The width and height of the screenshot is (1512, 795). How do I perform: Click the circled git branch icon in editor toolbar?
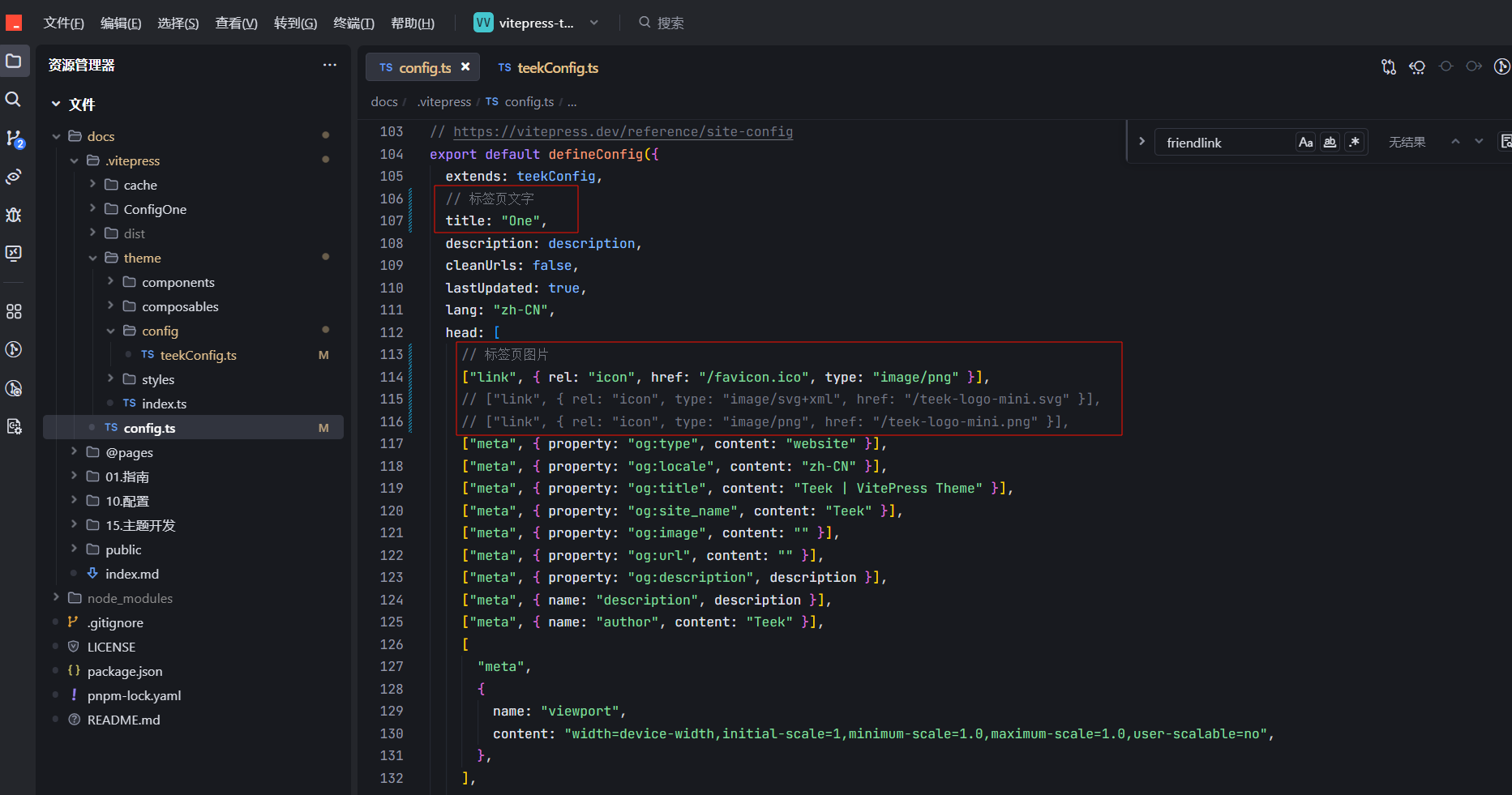tap(1502, 66)
